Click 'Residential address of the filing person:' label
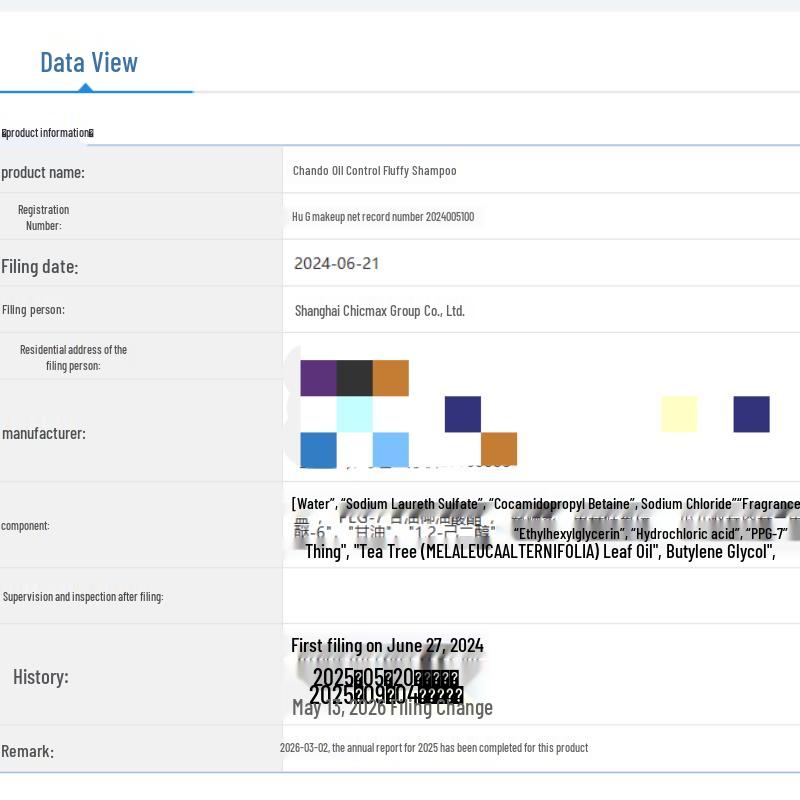The height and width of the screenshot is (800, 800). (73, 358)
